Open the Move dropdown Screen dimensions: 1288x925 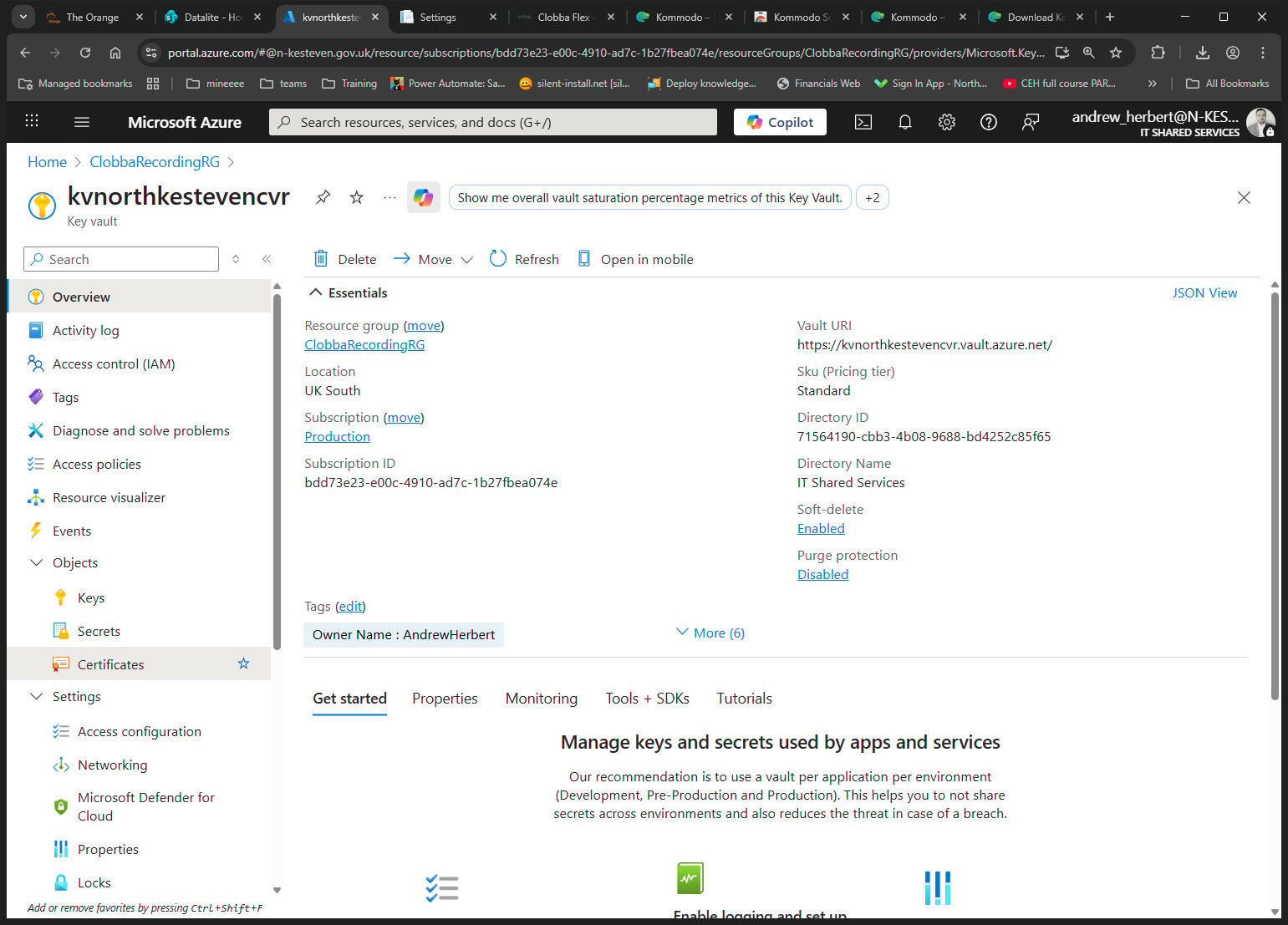pyautogui.click(x=433, y=259)
